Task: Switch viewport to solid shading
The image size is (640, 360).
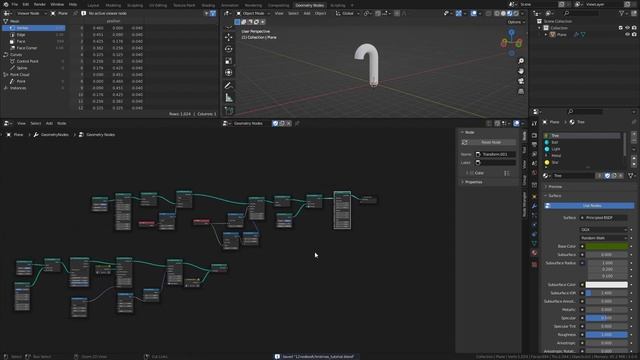Action: [503, 13]
